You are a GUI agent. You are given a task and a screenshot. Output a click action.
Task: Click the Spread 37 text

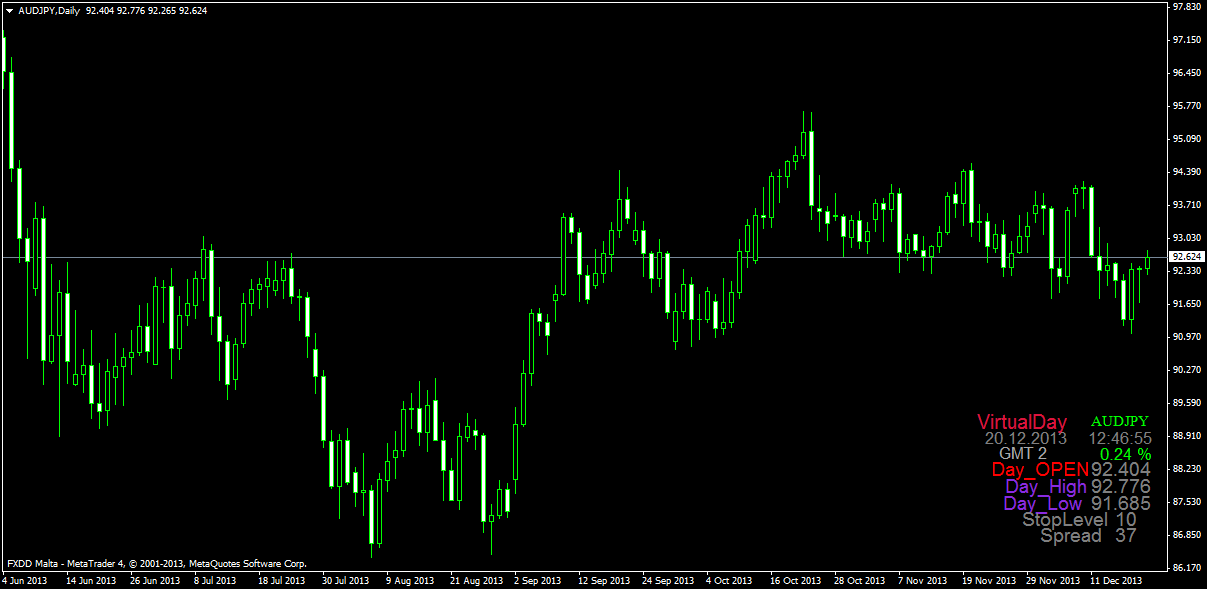[1088, 536]
